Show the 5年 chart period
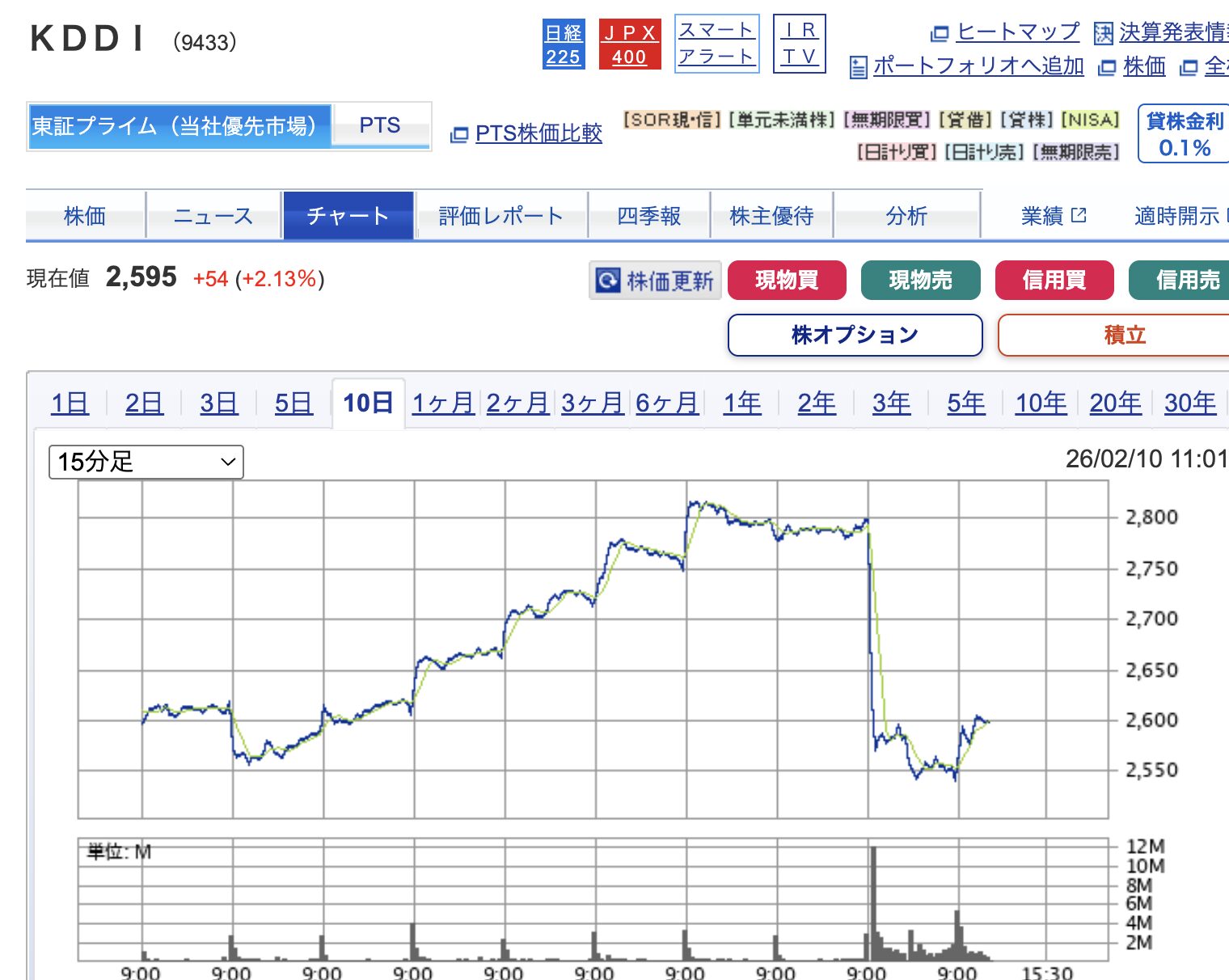The image size is (1229, 980). pos(966,403)
